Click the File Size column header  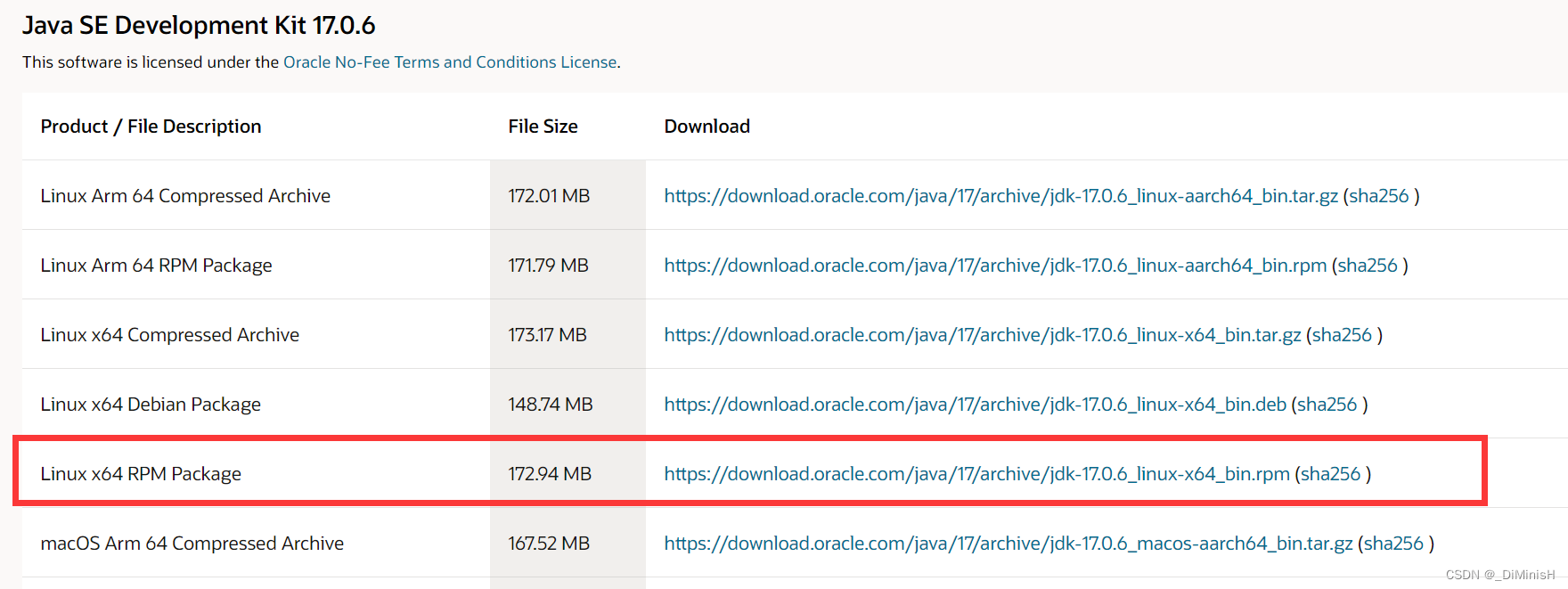tap(543, 127)
